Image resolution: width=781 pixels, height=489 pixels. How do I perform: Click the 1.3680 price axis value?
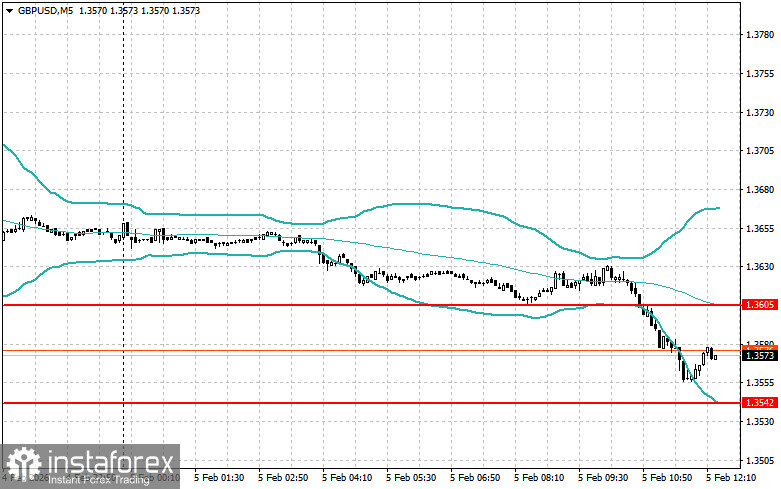[x=760, y=190]
